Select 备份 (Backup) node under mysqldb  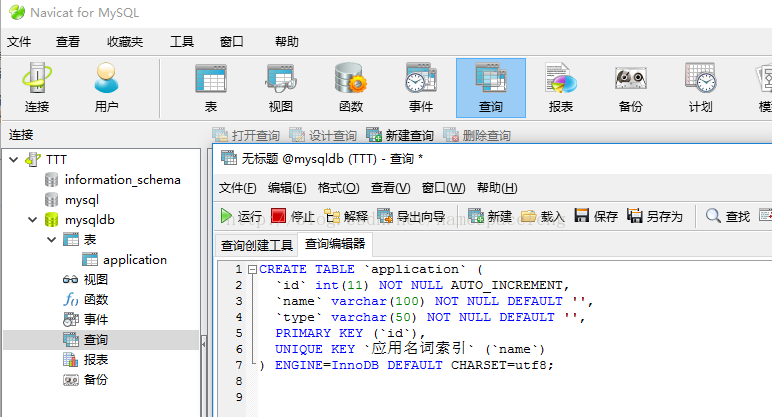click(96, 380)
